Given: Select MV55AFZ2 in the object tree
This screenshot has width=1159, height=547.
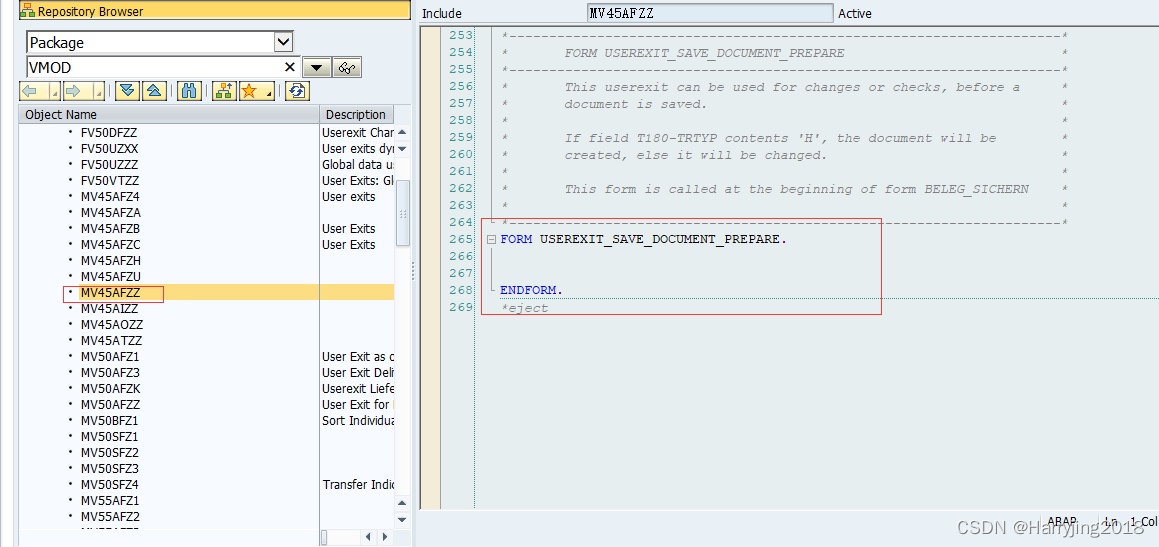Looking at the screenshot, I should click(110, 516).
